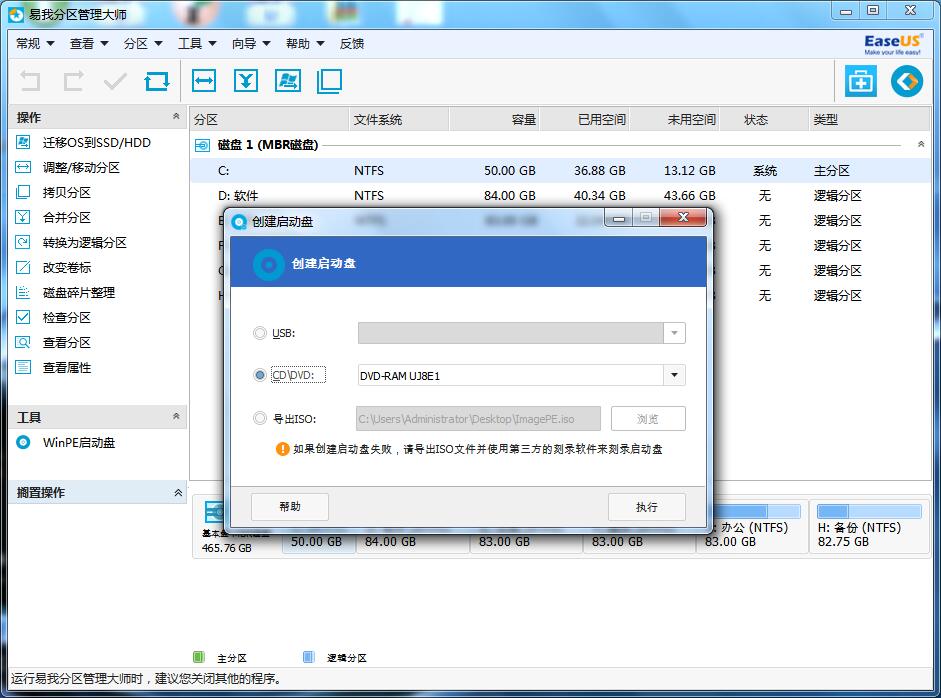Click the merge partition toolbar icon
This screenshot has height=698, width=941.
tap(246, 80)
